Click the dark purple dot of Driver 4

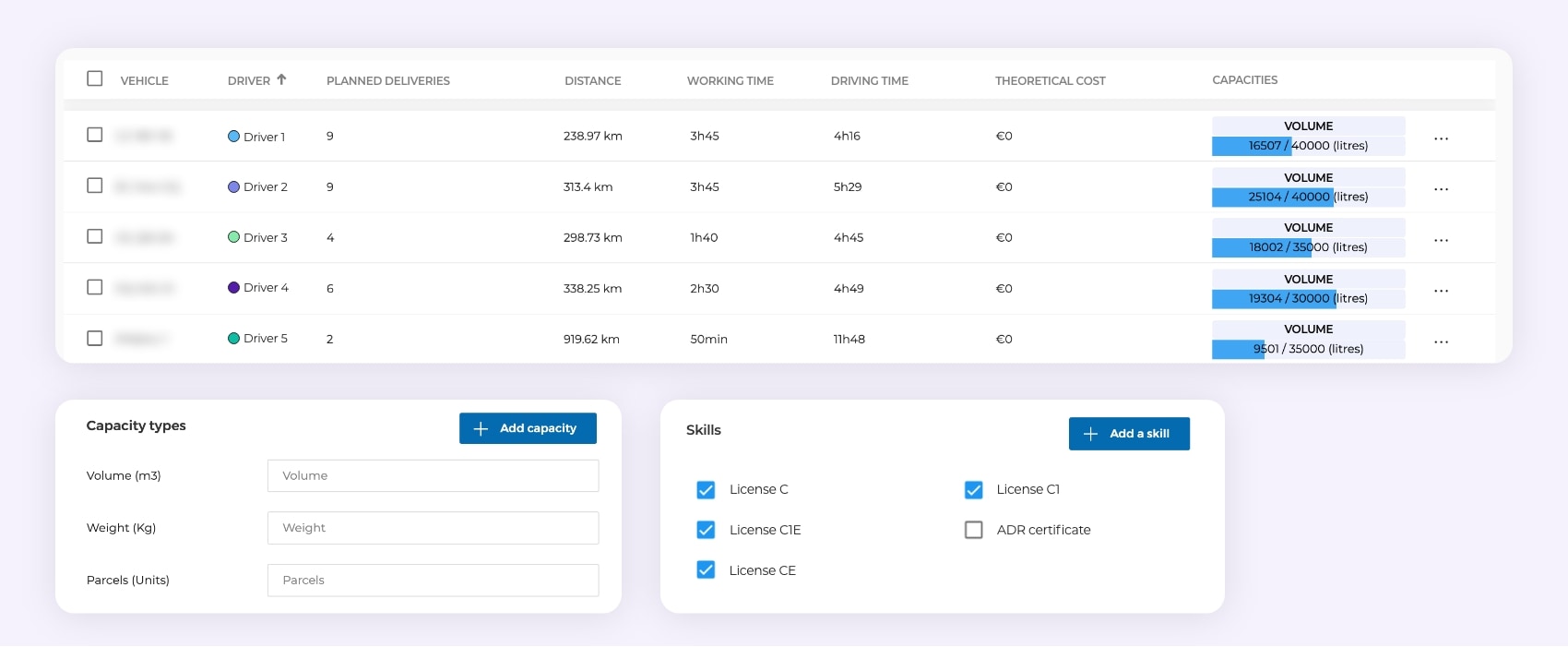(x=233, y=288)
